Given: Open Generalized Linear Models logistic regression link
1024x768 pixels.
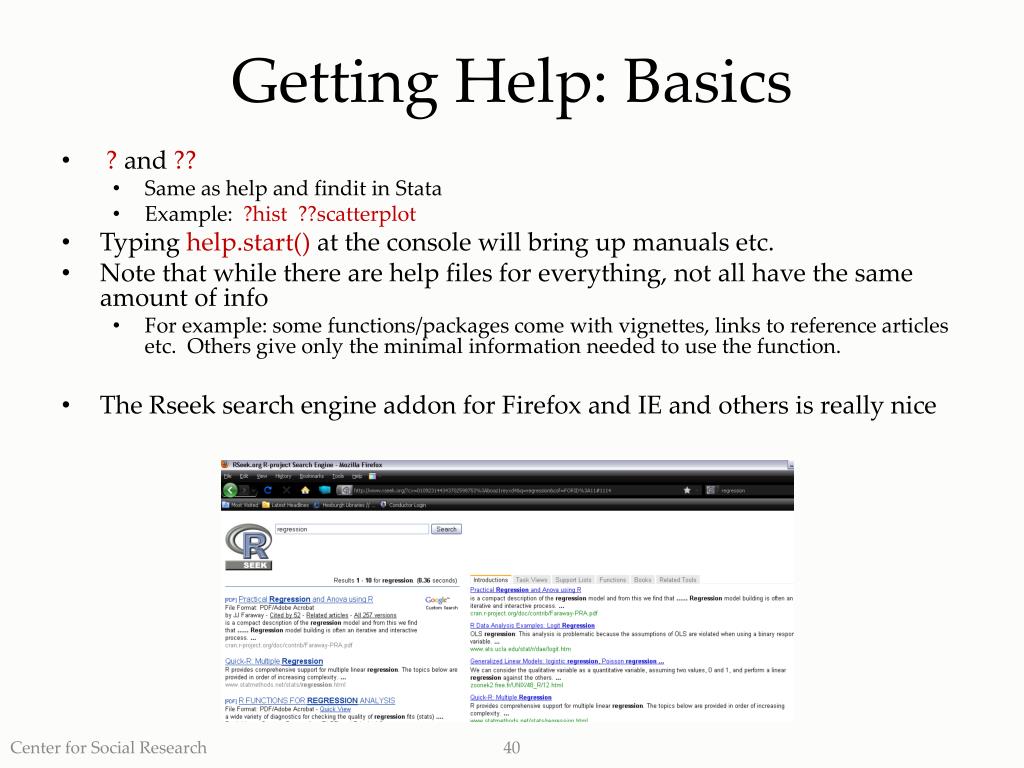Looking at the screenshot, I should (x=567, y=662).
